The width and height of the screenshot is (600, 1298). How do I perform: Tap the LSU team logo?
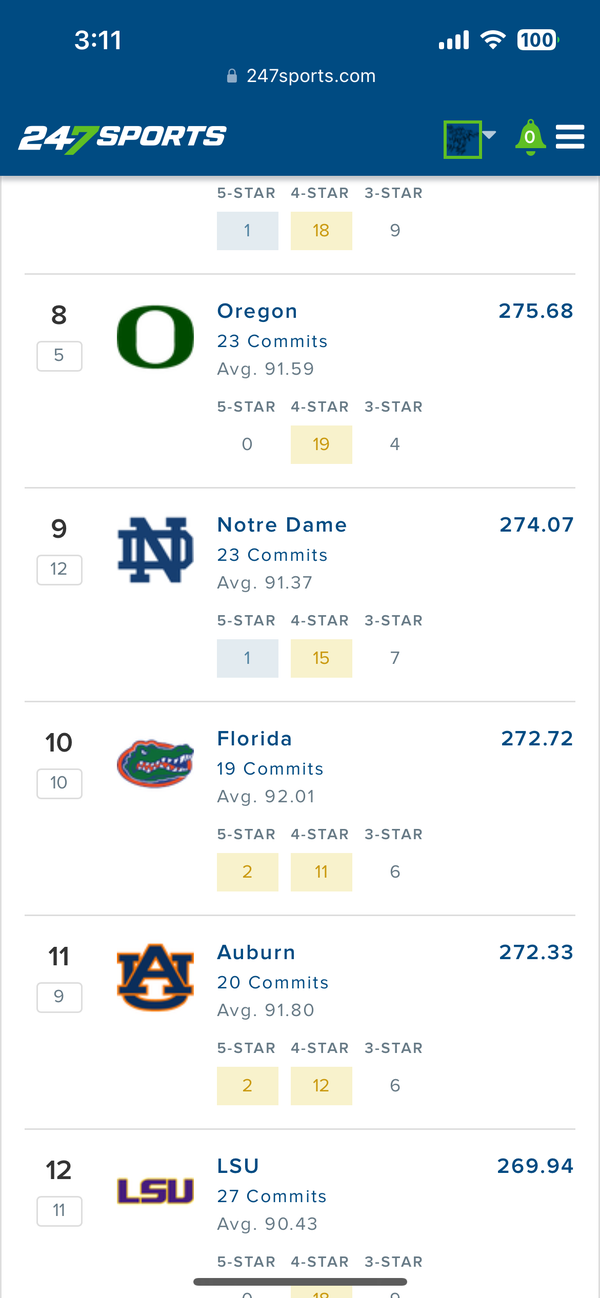coord(155,1190)
